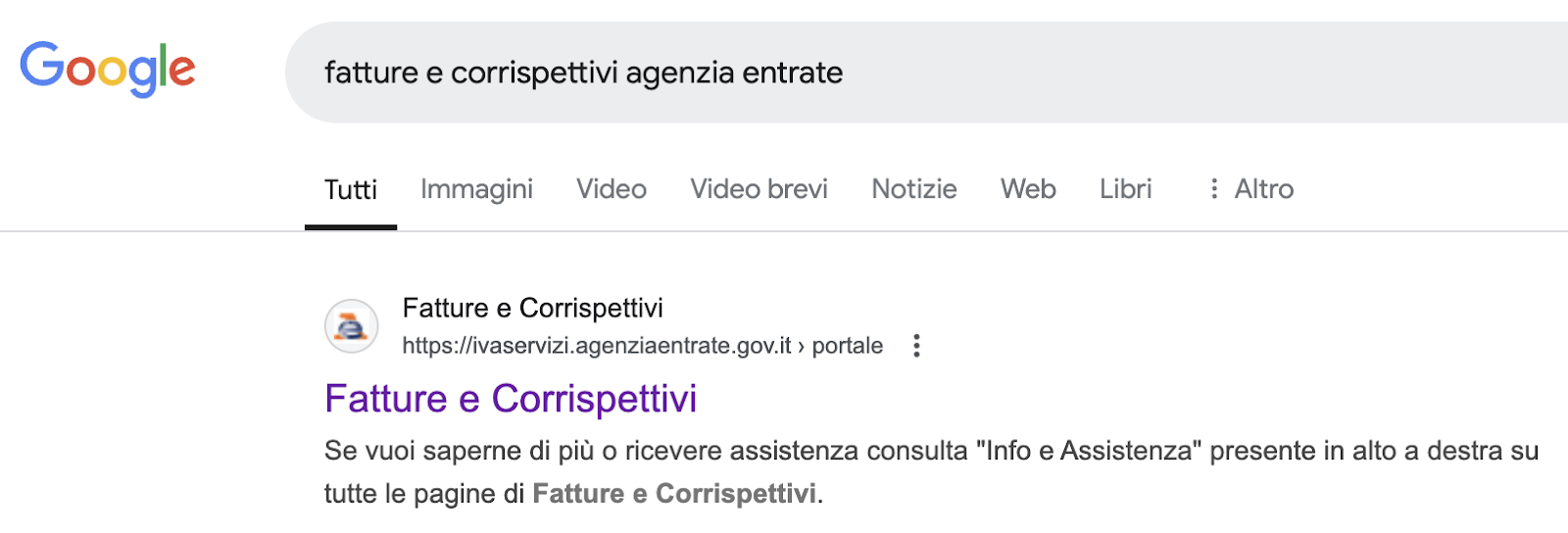This screenshot has width=1568, height=533.
Task: Open the Video brevi tab
Action: coord(759,189)
